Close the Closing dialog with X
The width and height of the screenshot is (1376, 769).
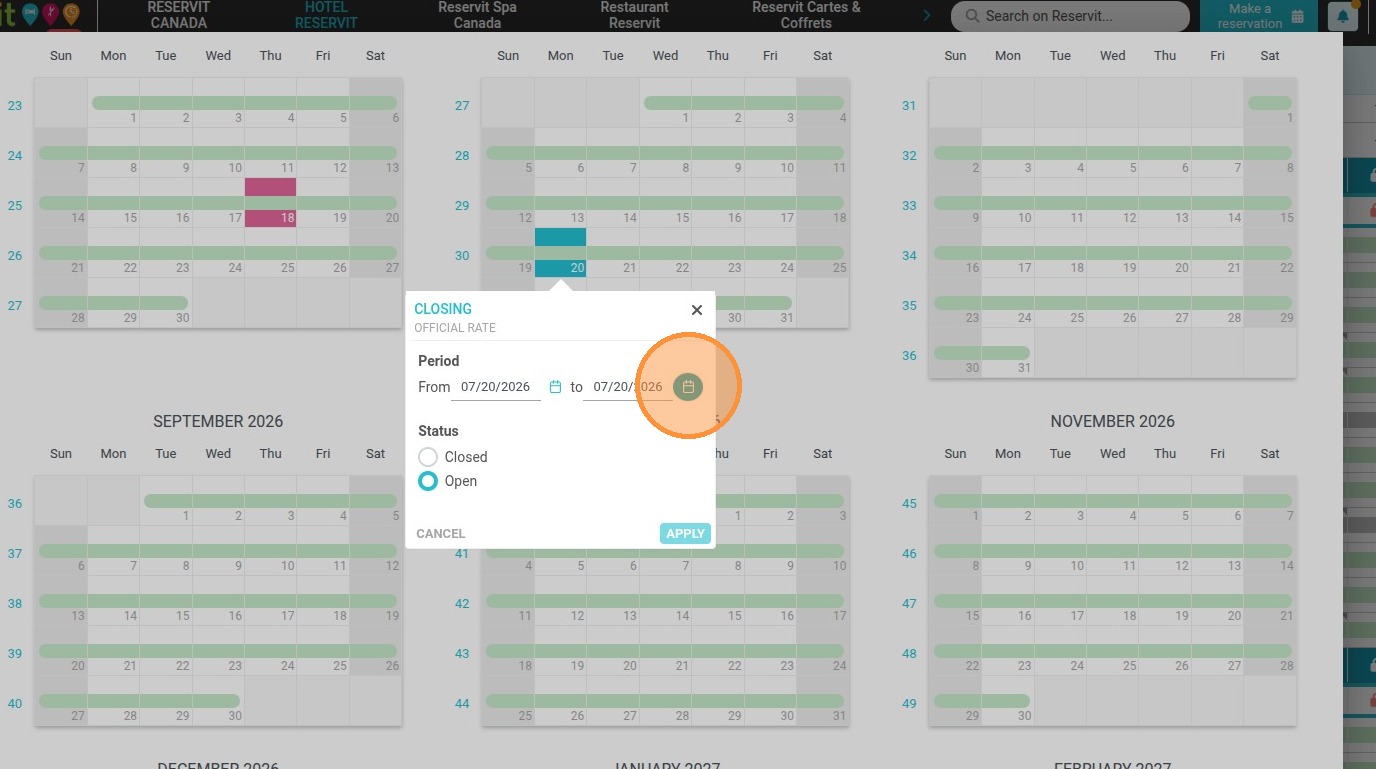(697, 310)
